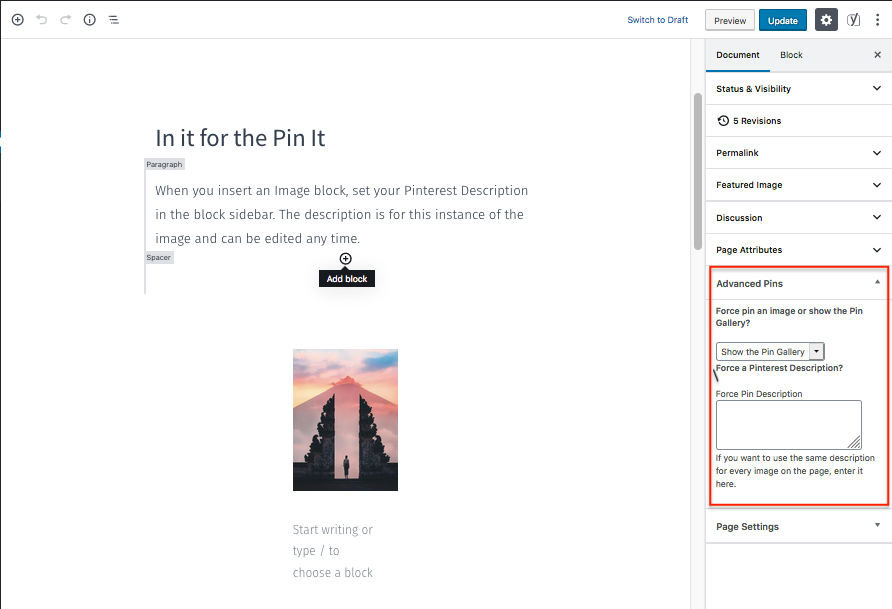Open the content structure info icon
Image resolution: width=892 pixels, height=609 pixels.
[90, 20]
